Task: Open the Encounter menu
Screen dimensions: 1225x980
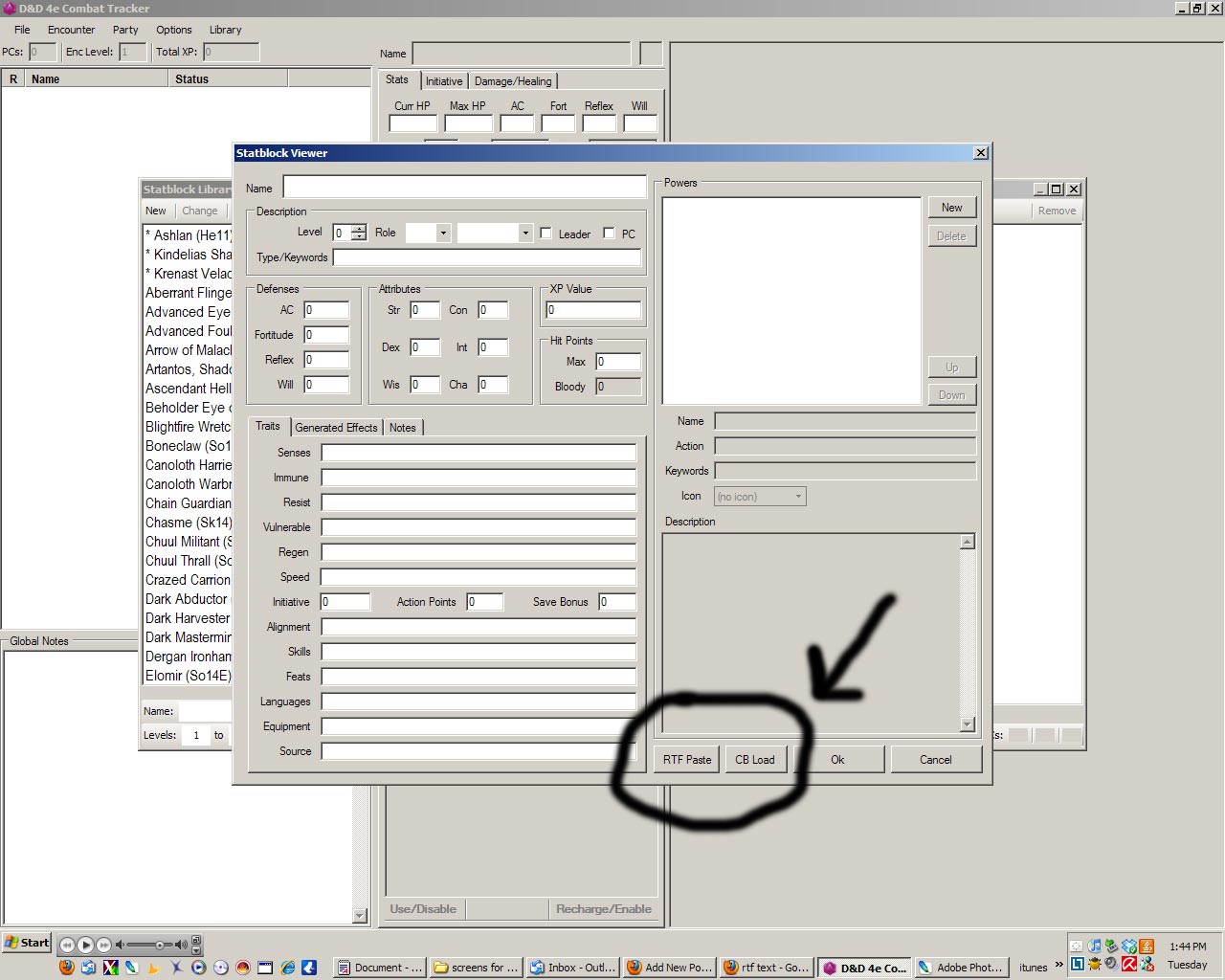Action: click(71, 30)
